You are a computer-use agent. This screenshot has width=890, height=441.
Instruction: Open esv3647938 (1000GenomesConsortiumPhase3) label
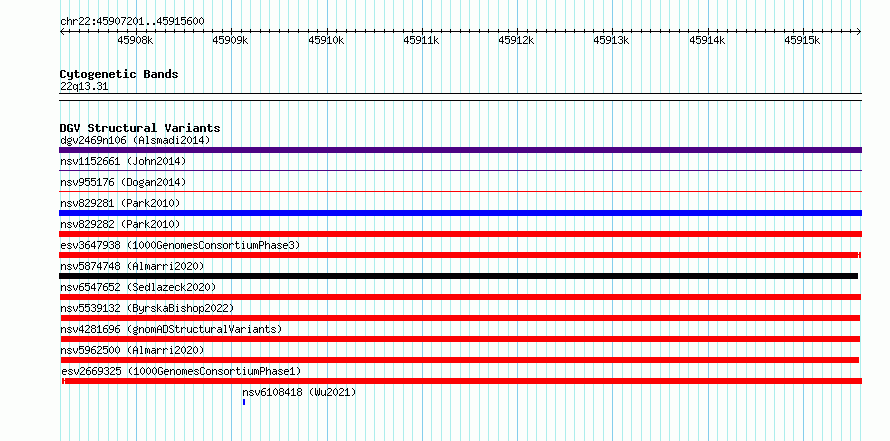[x=180, y=245]
